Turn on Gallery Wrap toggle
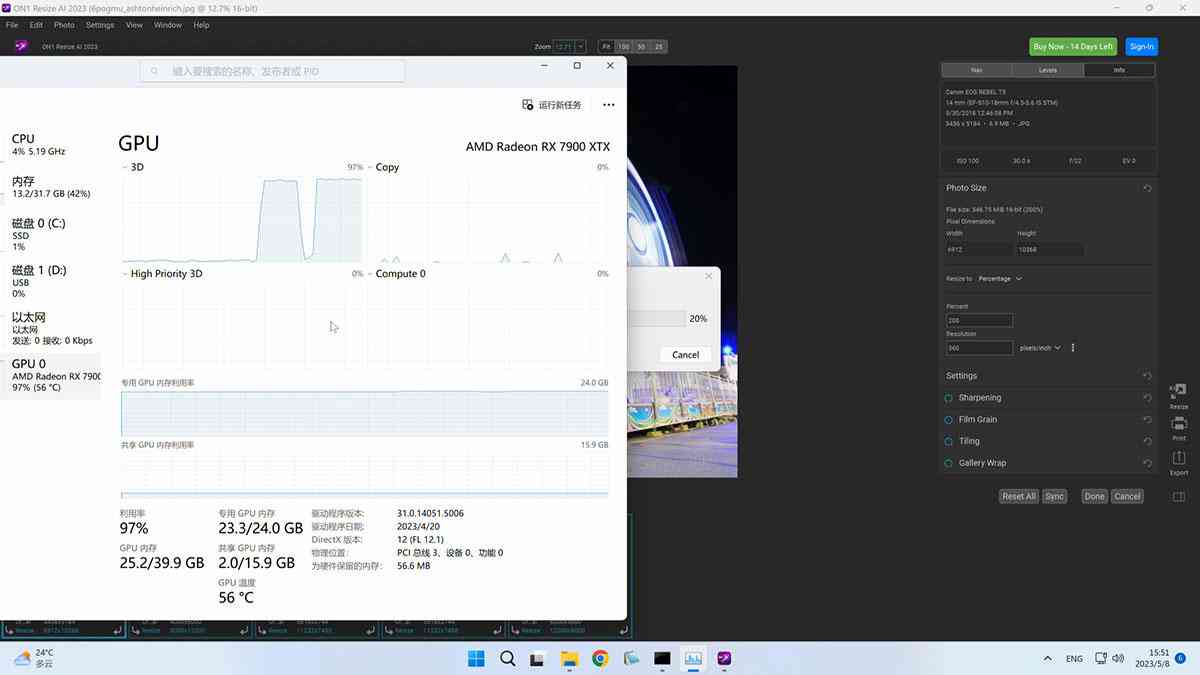This screenshot has width=1200, height=675. [949, 463]
